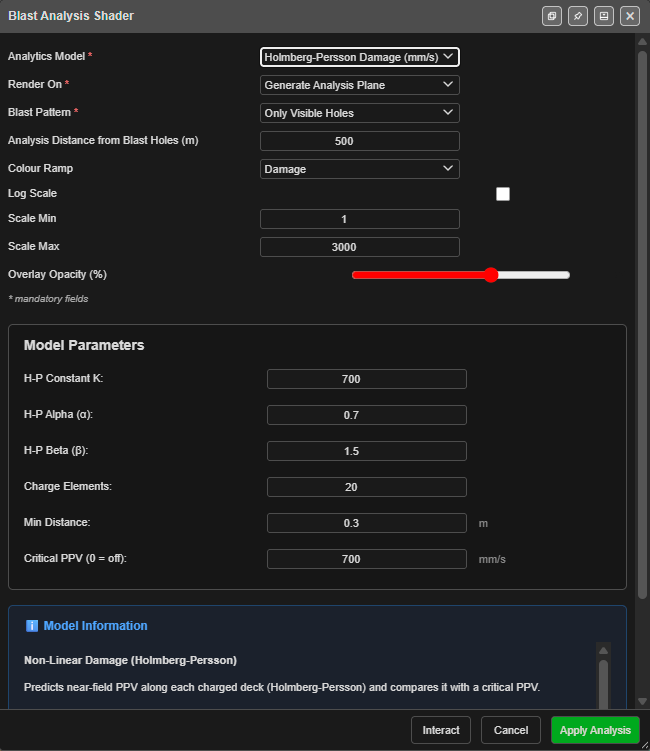Click the Model Information box scroll-up arrow
This screenshot has height=751, width=650.
tap(604, 650)
